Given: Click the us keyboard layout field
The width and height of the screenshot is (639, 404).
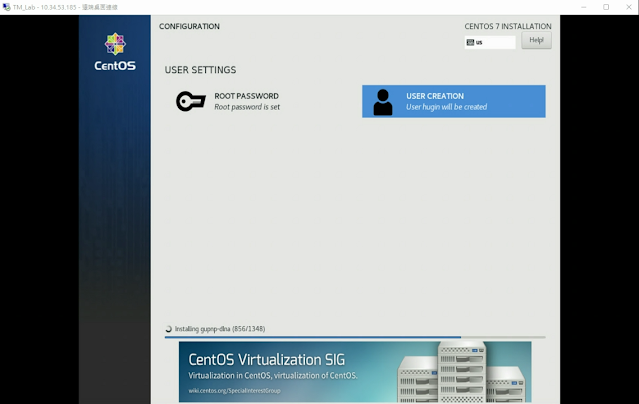Looking at the screenshot, I should tap(490, 42).
